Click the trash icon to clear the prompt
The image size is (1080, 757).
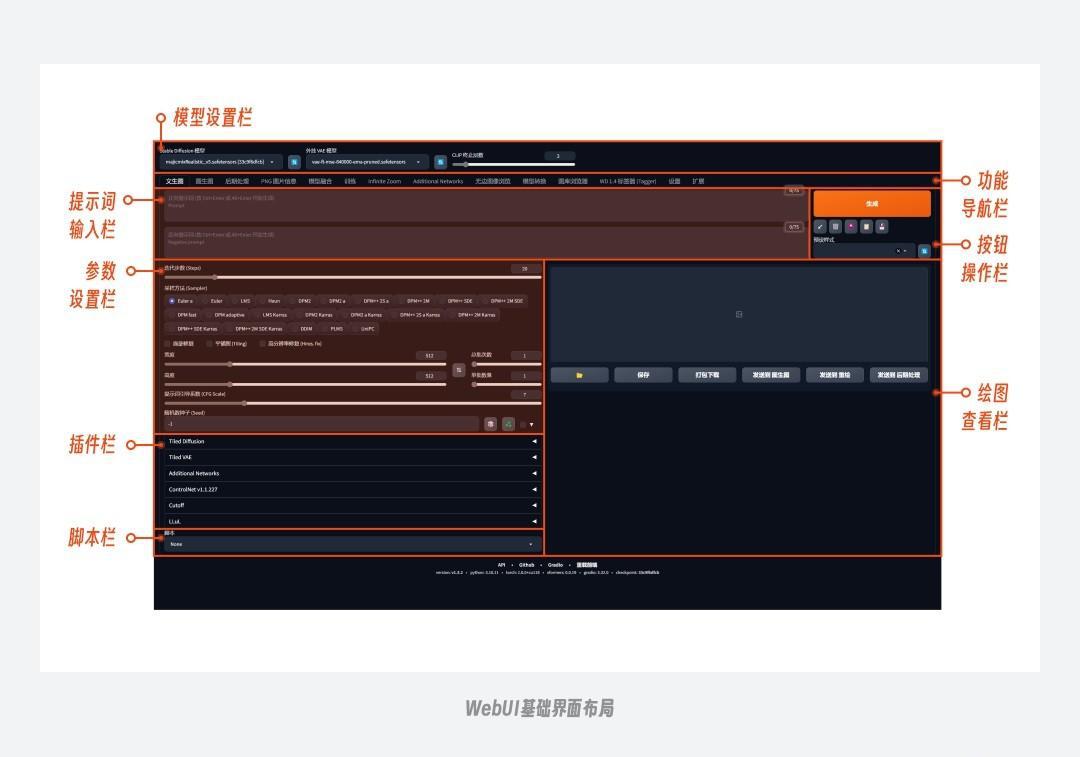click(x=835, y=227)
